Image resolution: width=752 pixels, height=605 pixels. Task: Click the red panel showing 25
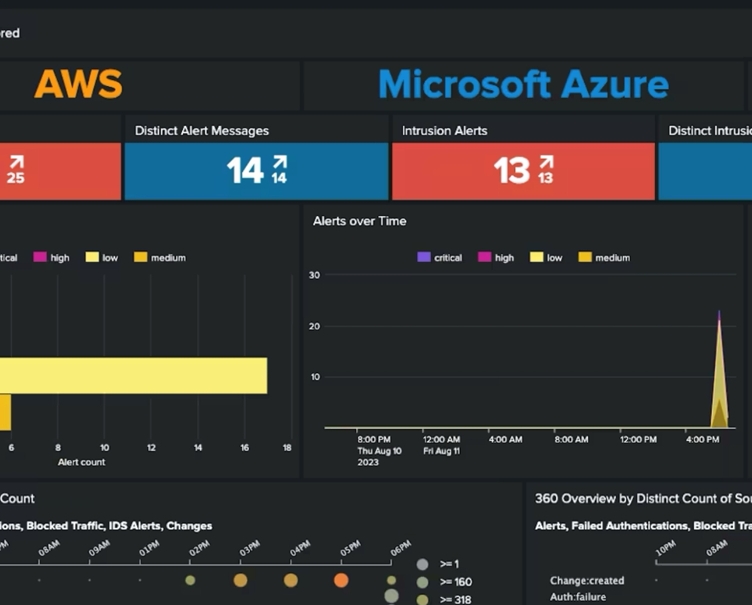[x=60, y=171]
